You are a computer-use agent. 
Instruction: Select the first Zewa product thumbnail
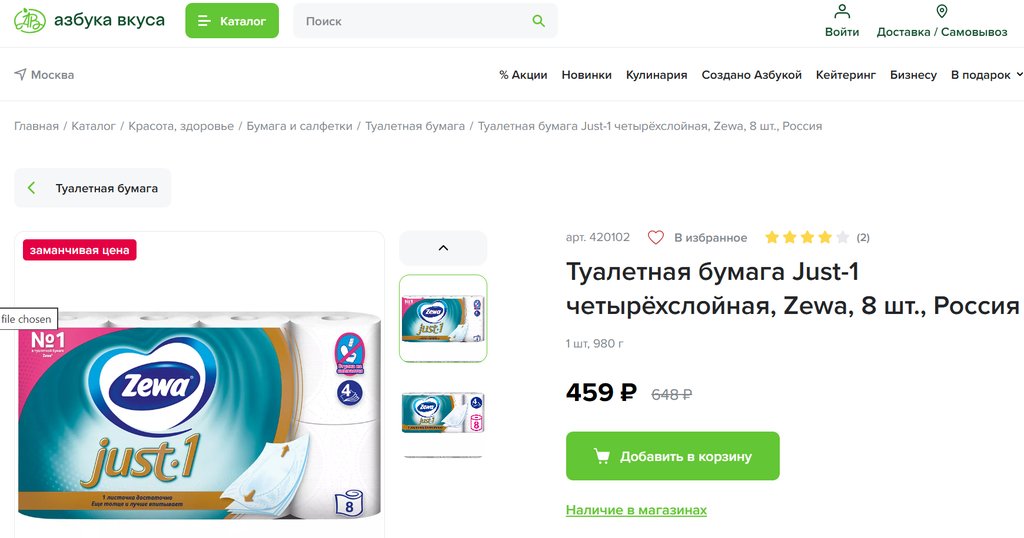(443, 319)
